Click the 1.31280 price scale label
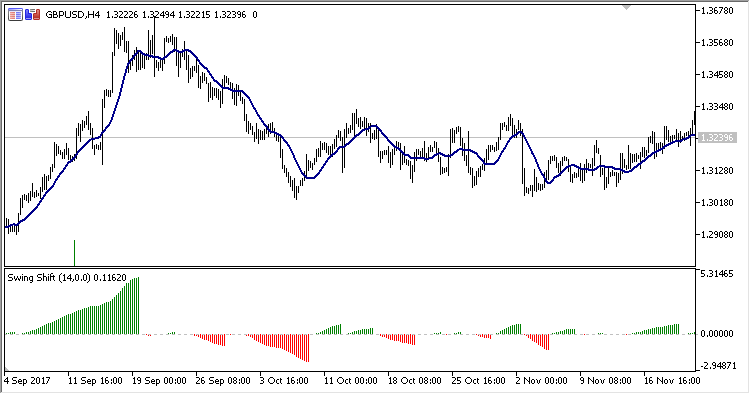Image resolution: width=750 pixels, height=394 pixels. [717, 171]
